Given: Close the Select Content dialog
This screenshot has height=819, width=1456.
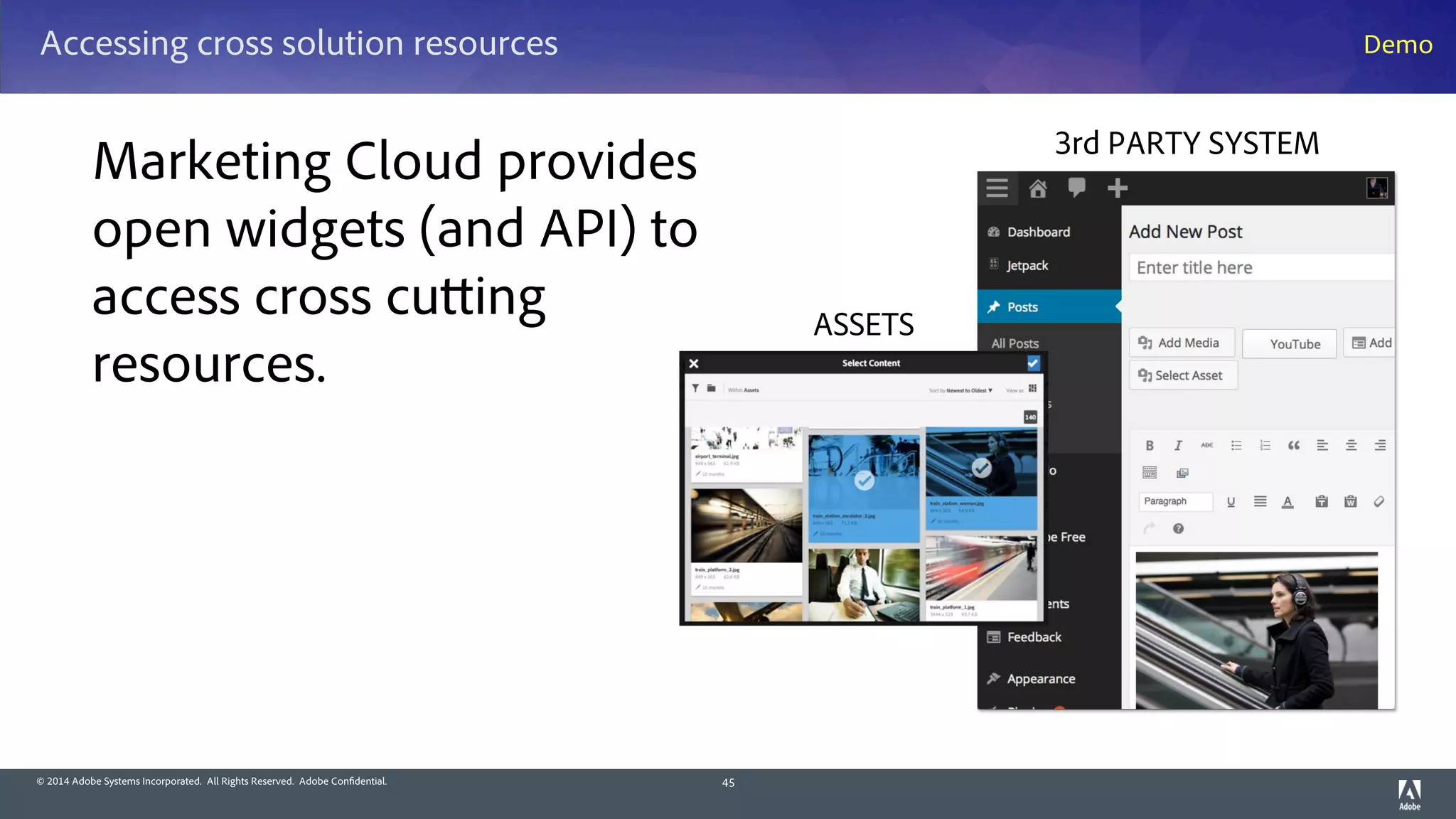Looking at the screenshot, I should (x=694, y=363).
